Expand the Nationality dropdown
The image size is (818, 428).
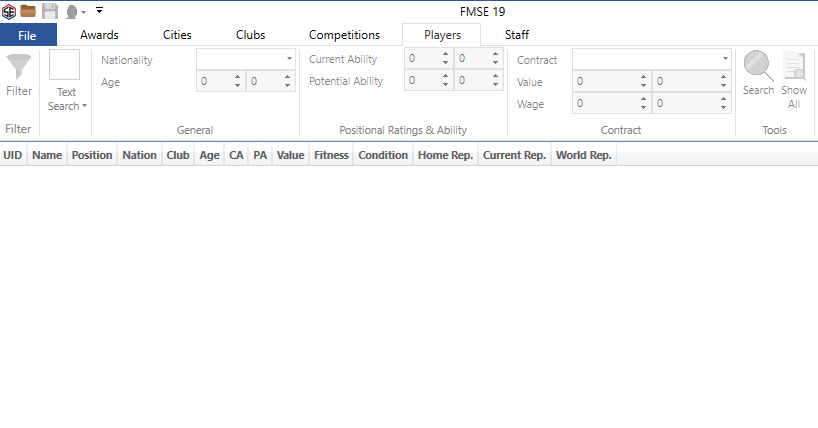tap(289, 59)
